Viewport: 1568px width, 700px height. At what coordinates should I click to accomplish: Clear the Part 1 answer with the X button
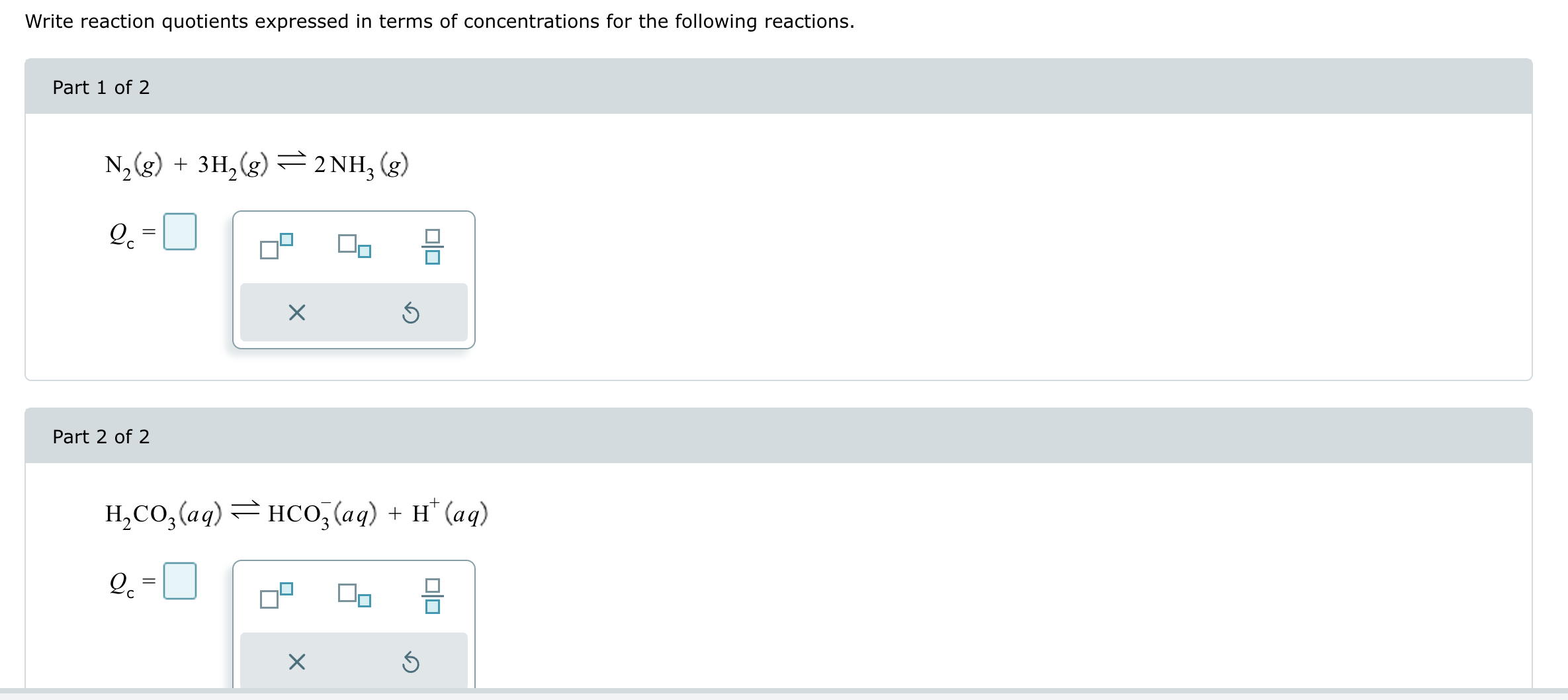[x=296, y=312]
